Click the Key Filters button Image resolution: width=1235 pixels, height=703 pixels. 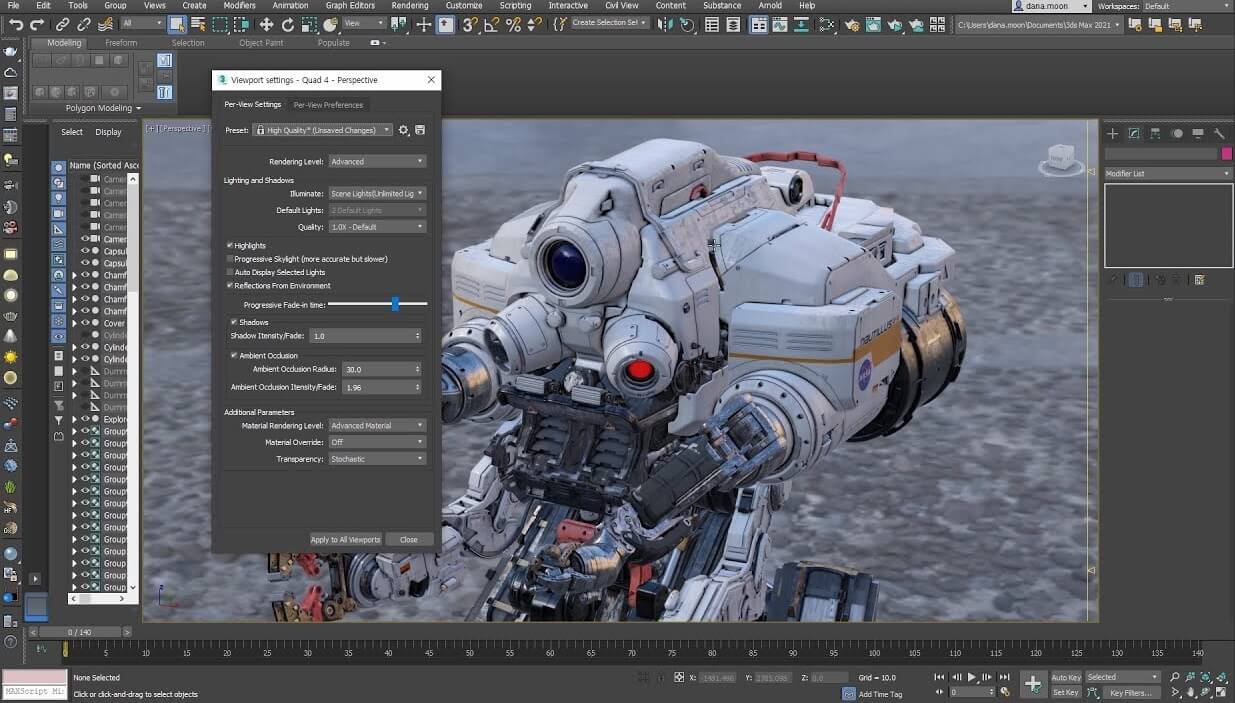(x=1131, y=692)
